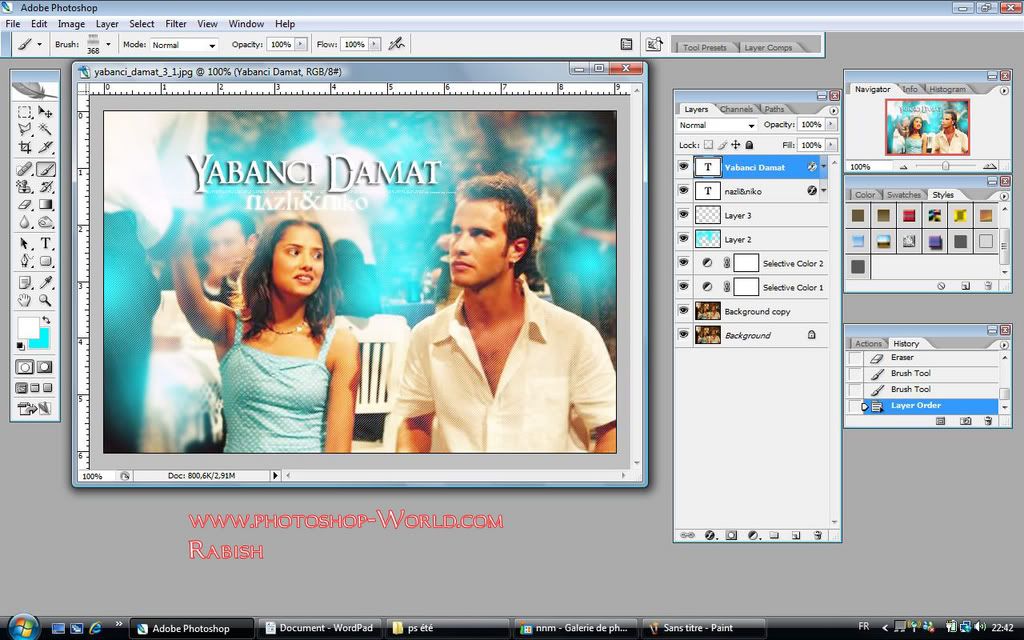This screenshot has height=640, width=1024.
Task: Open the Brush preset picker dropdown
Action: (x=108, y=44)
